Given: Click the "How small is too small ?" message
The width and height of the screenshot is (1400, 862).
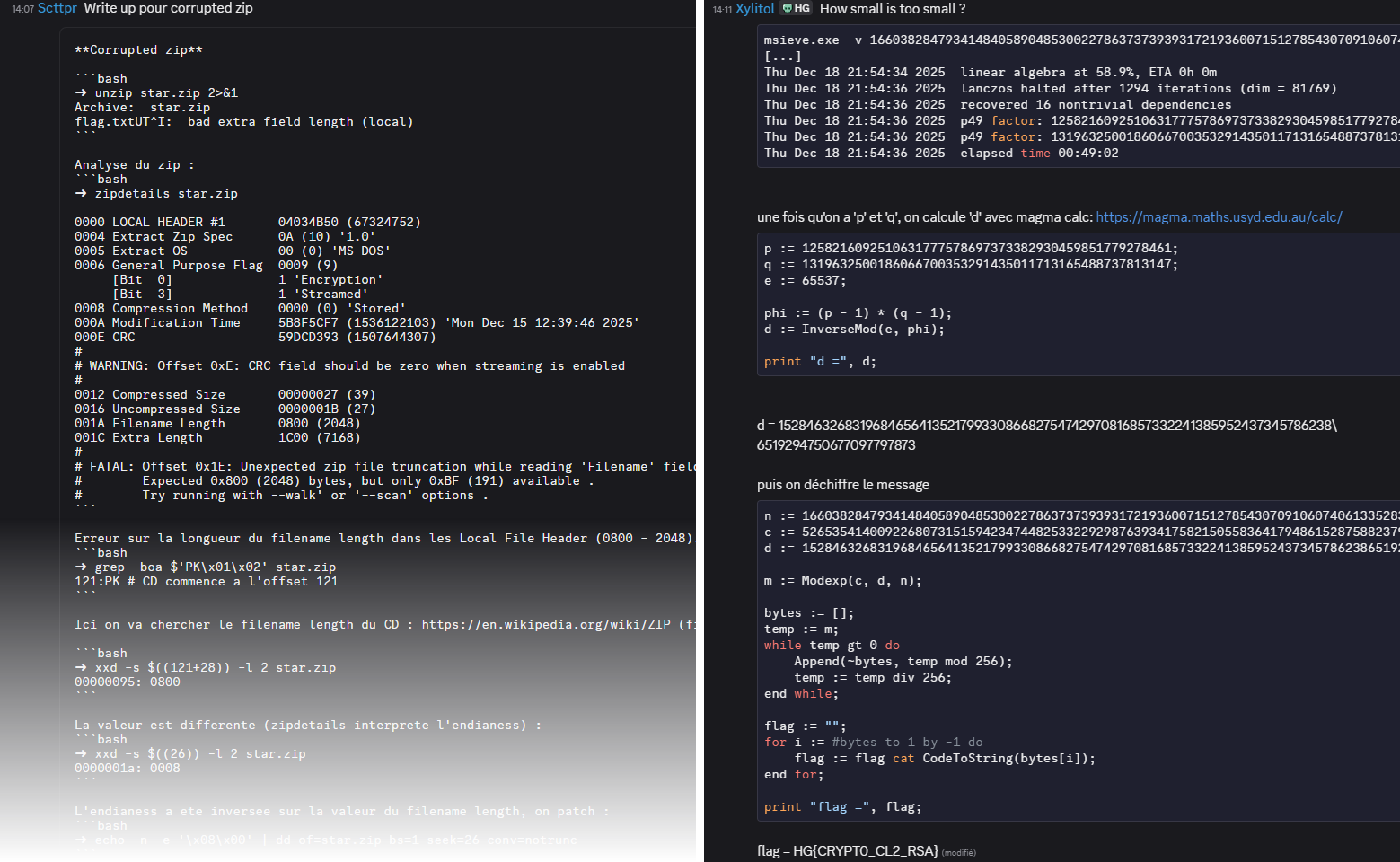Looking at the screenshot, I should click(x=892, y=9).
